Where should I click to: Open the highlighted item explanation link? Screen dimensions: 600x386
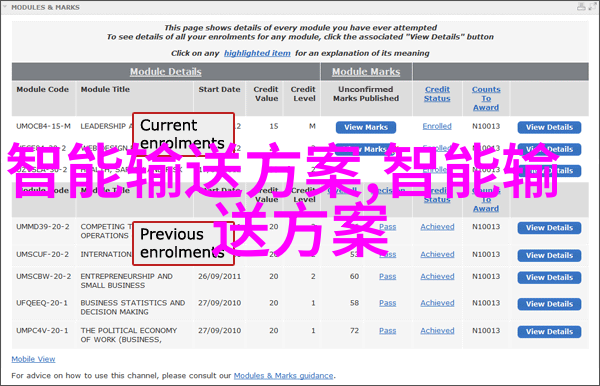tap(257, 54)
